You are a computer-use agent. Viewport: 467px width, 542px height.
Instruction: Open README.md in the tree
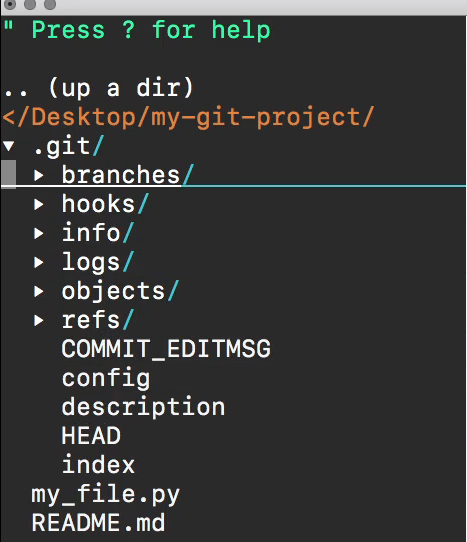[x=98, y=523]
